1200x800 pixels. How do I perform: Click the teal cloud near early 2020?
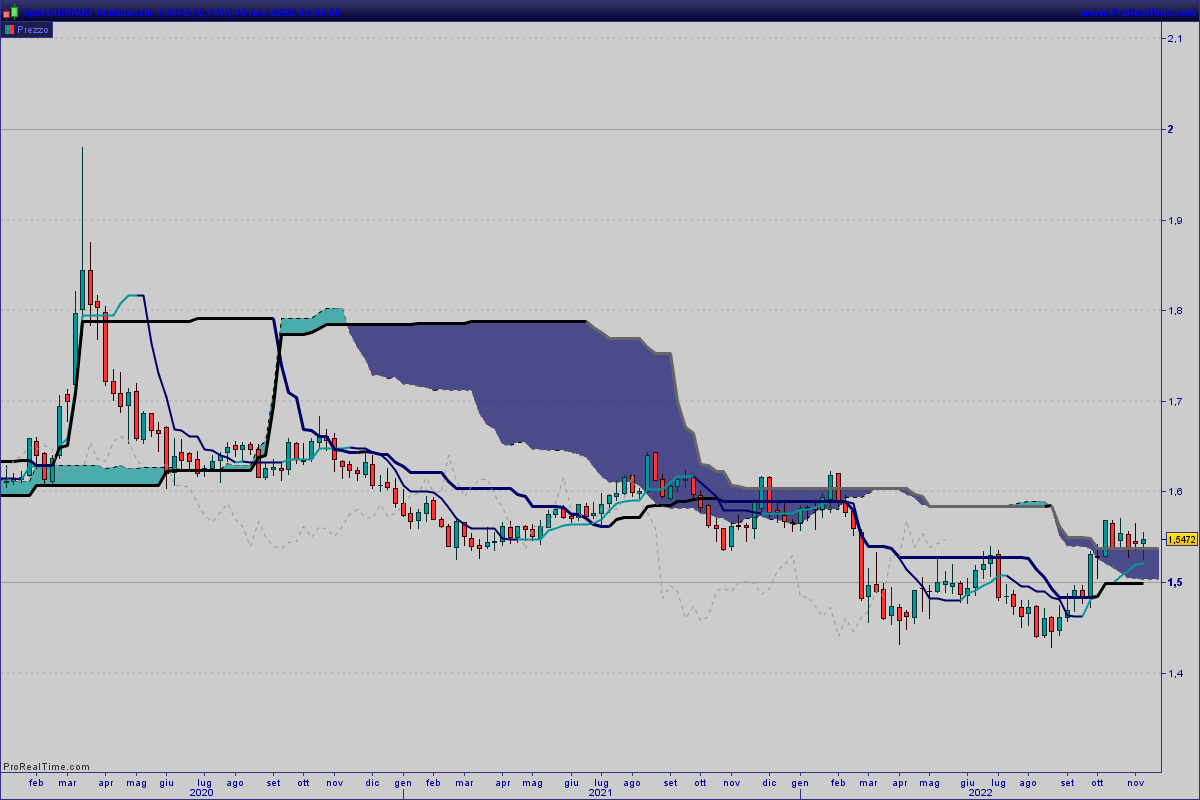(100, 476)
